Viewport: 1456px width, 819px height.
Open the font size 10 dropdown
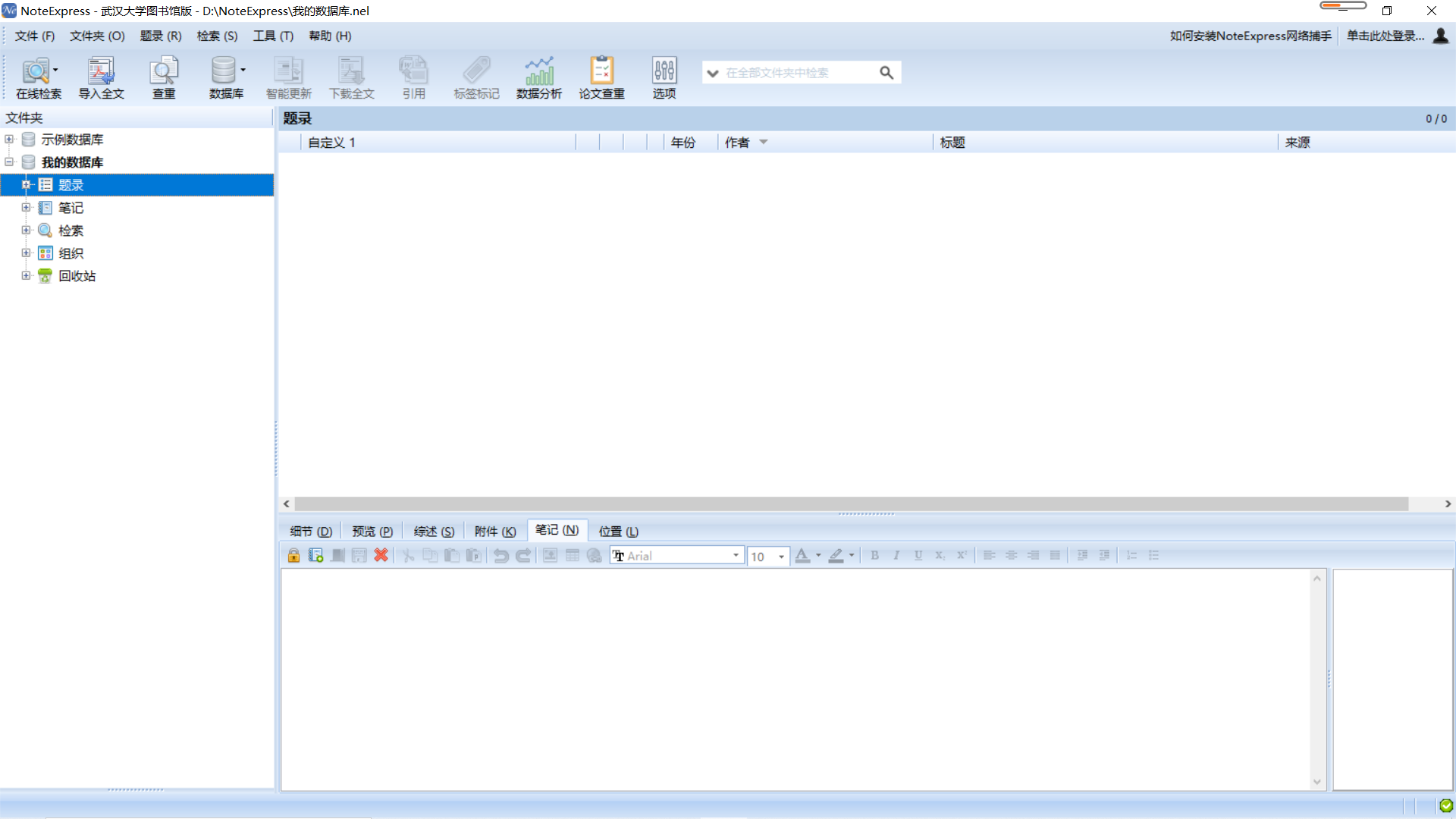pos(781,557)
